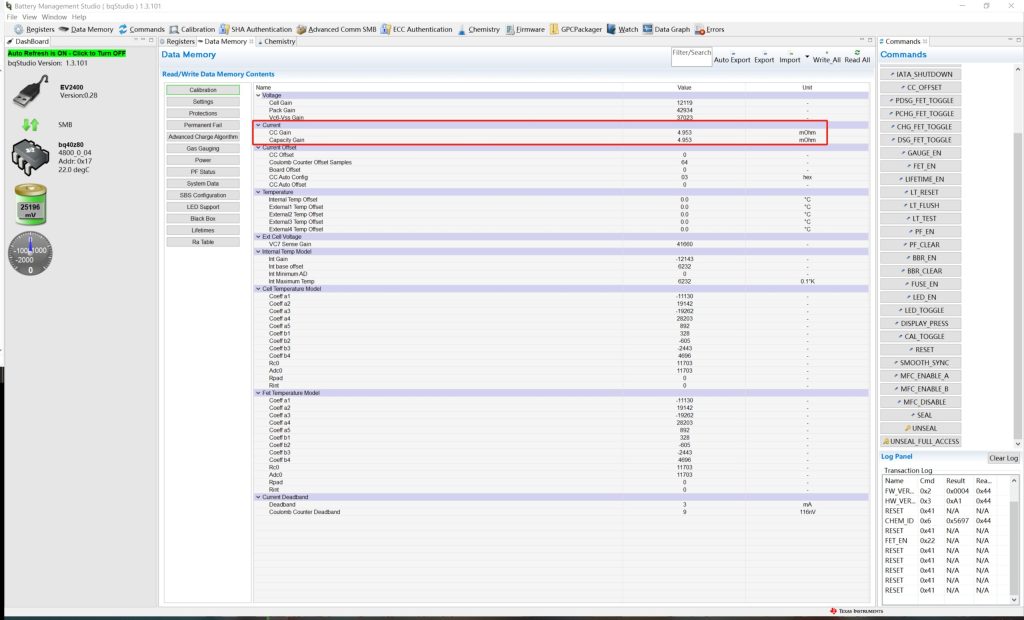Open the Import dropdown arrow
Screen dimensions: 1024x620
(x=806, y=57)
